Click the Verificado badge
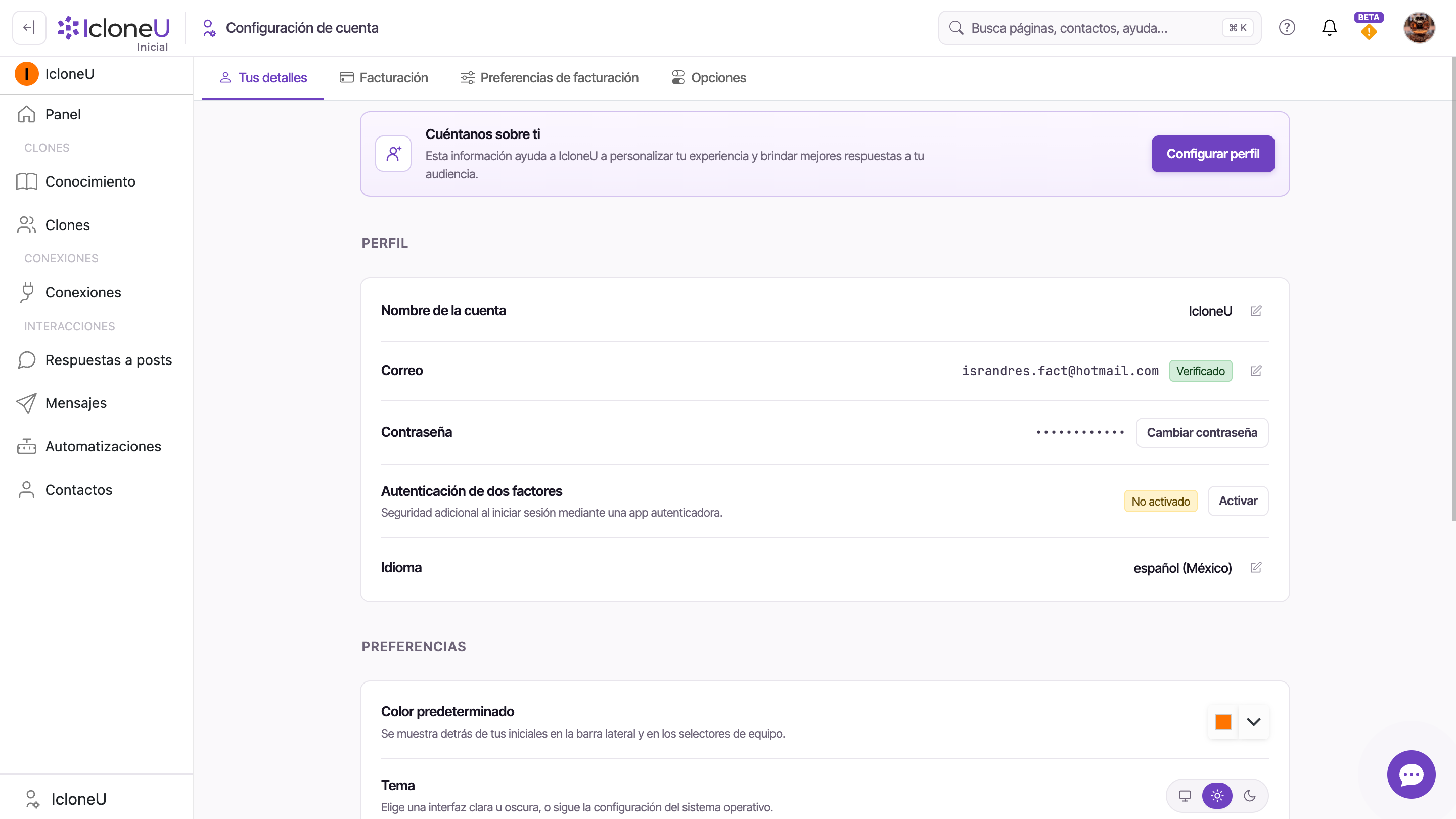1456x819 pixels. (x=1201, y=371)
